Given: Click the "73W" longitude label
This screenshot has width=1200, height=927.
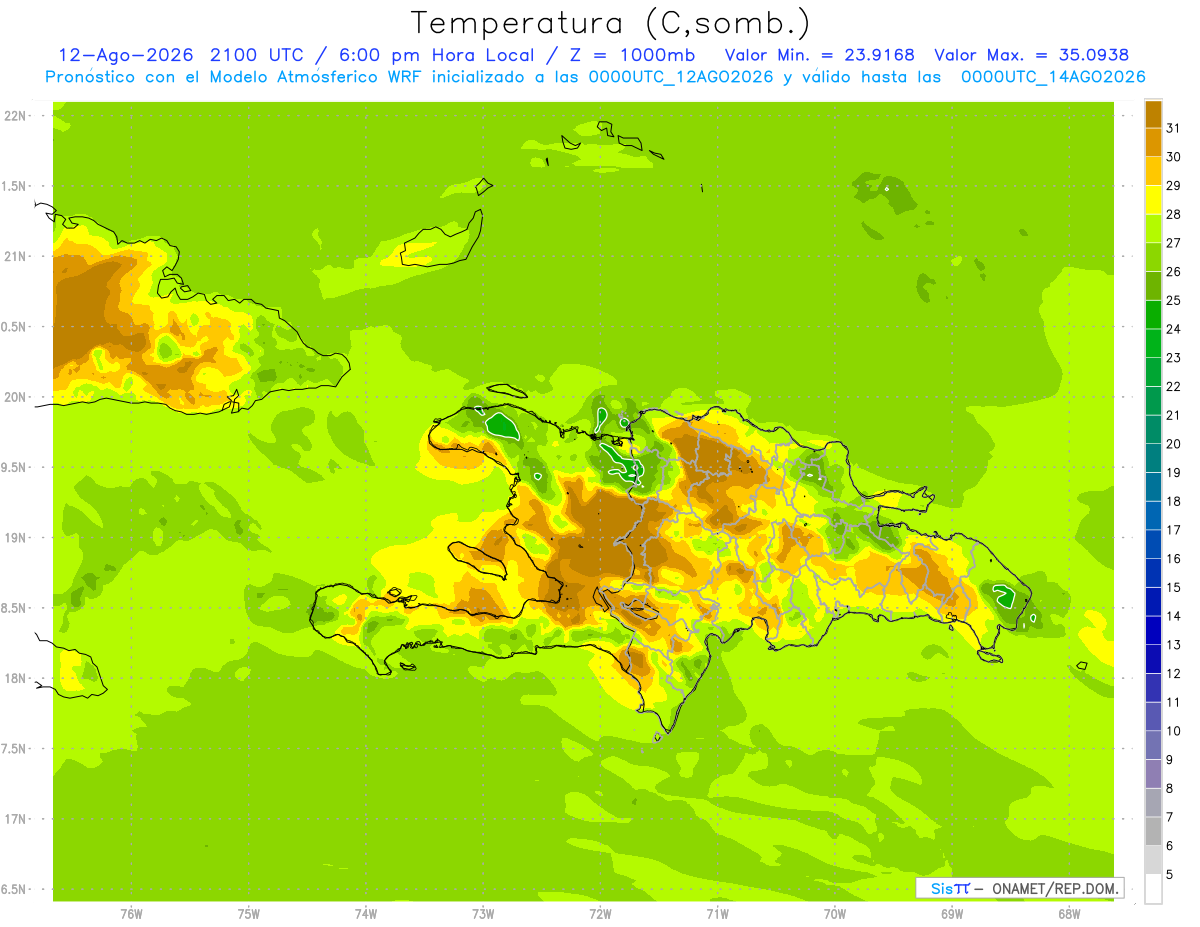Looking at the screenshot, I should pyautogui.click(x=483, y=914).
